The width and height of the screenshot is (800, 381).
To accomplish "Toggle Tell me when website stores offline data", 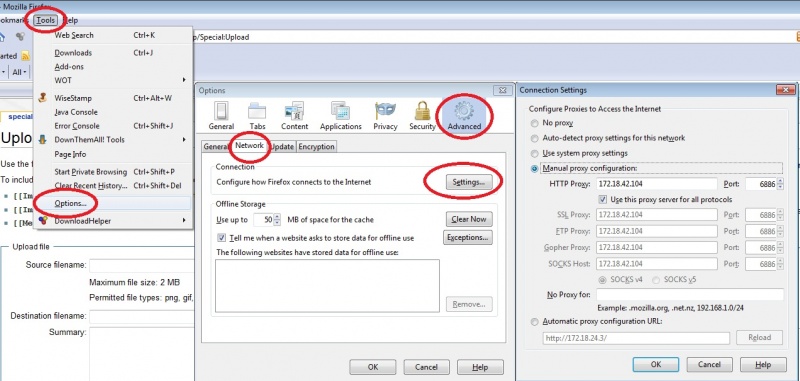I will click(221, 238).
